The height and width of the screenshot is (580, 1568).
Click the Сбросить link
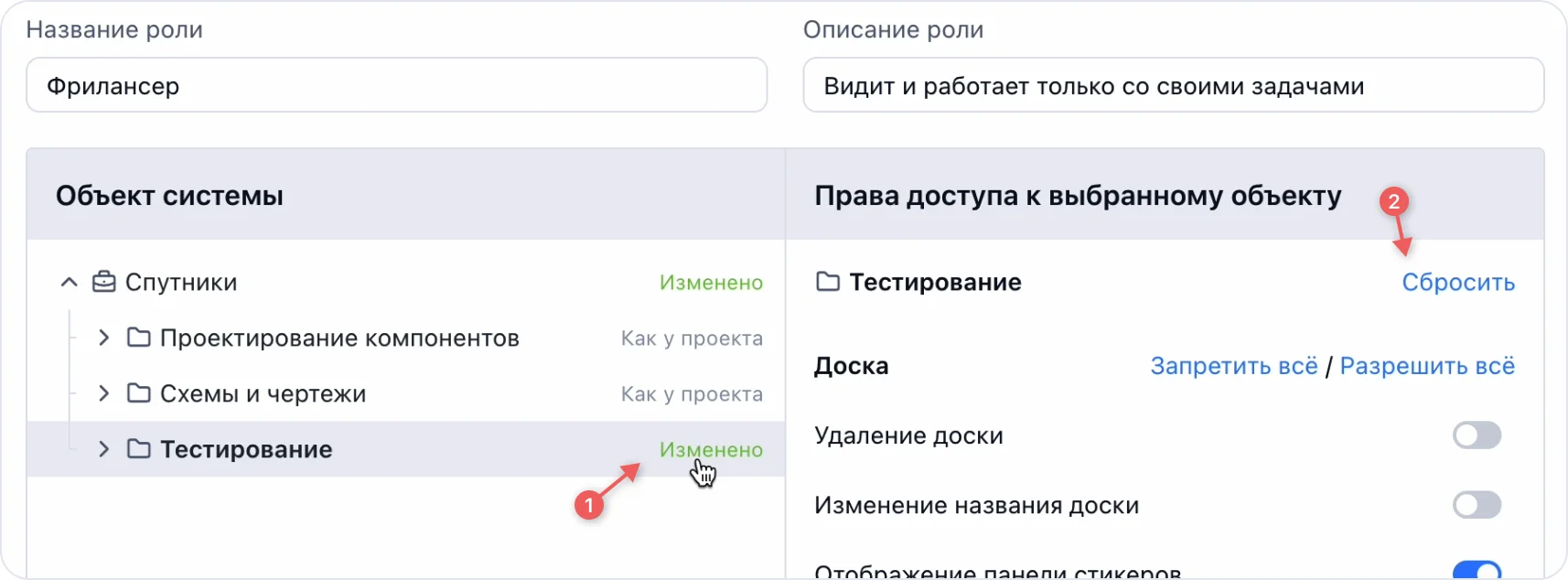click(x=1458, y=283)
